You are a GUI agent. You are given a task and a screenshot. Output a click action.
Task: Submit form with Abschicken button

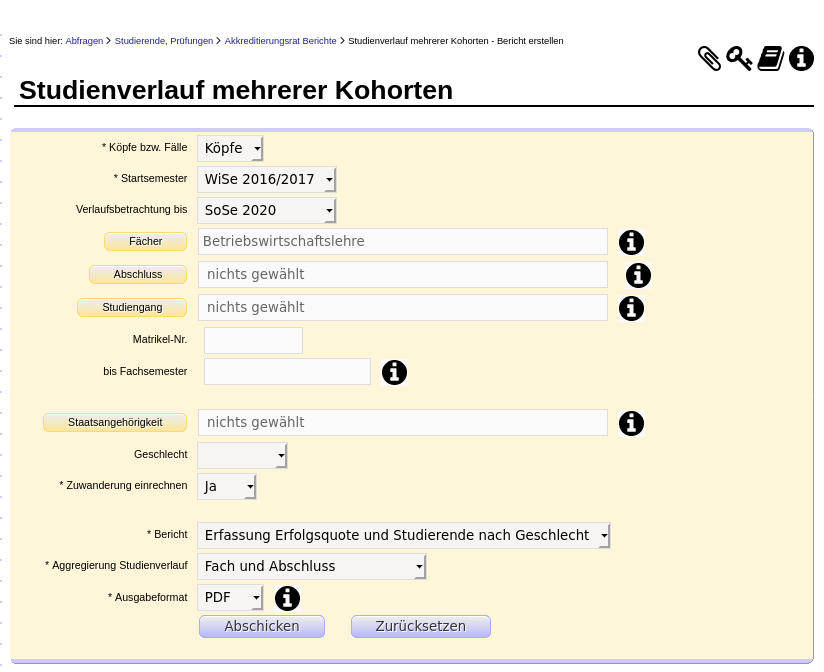(262, 627)
